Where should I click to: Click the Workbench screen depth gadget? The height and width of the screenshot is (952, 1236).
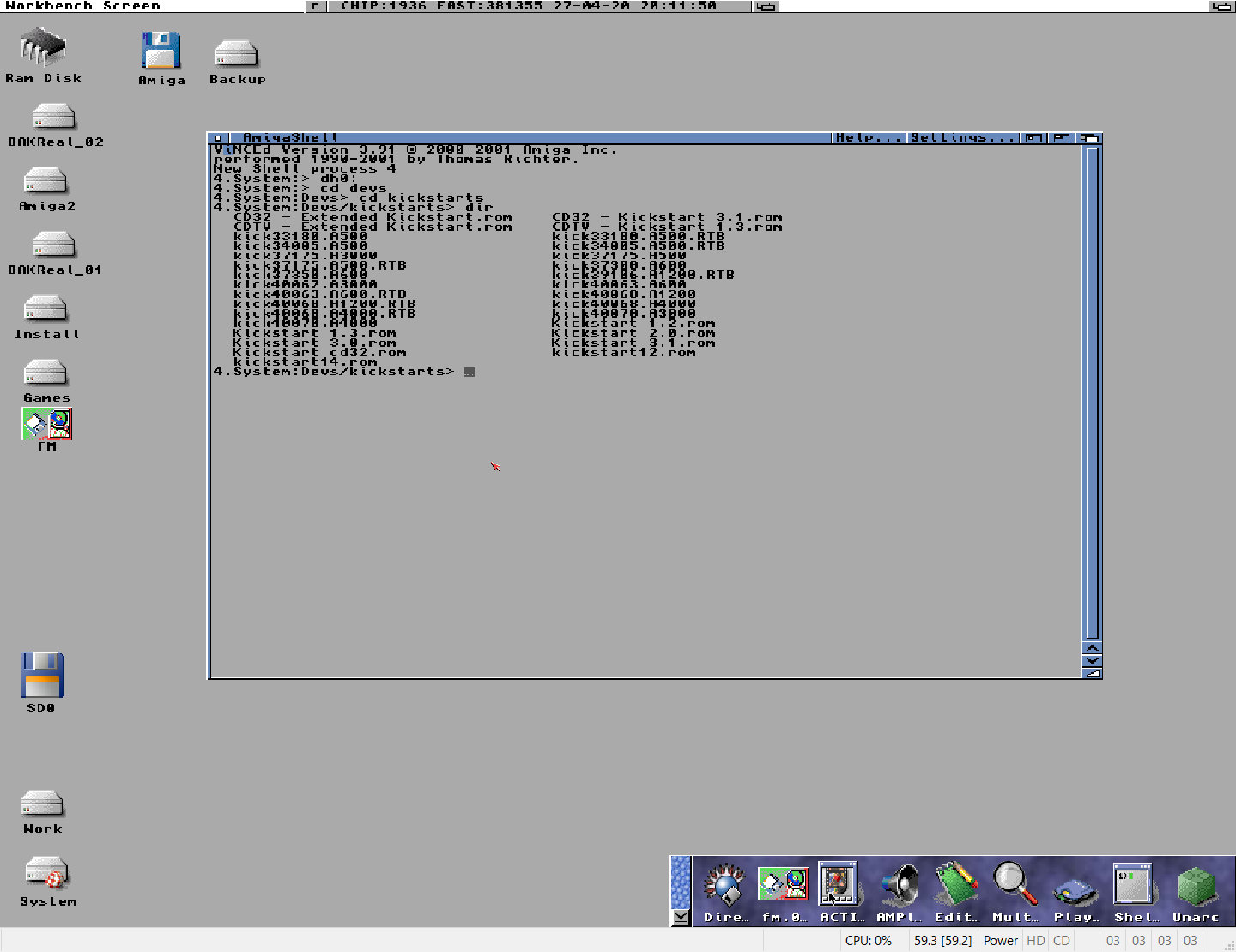(1221, 6)
